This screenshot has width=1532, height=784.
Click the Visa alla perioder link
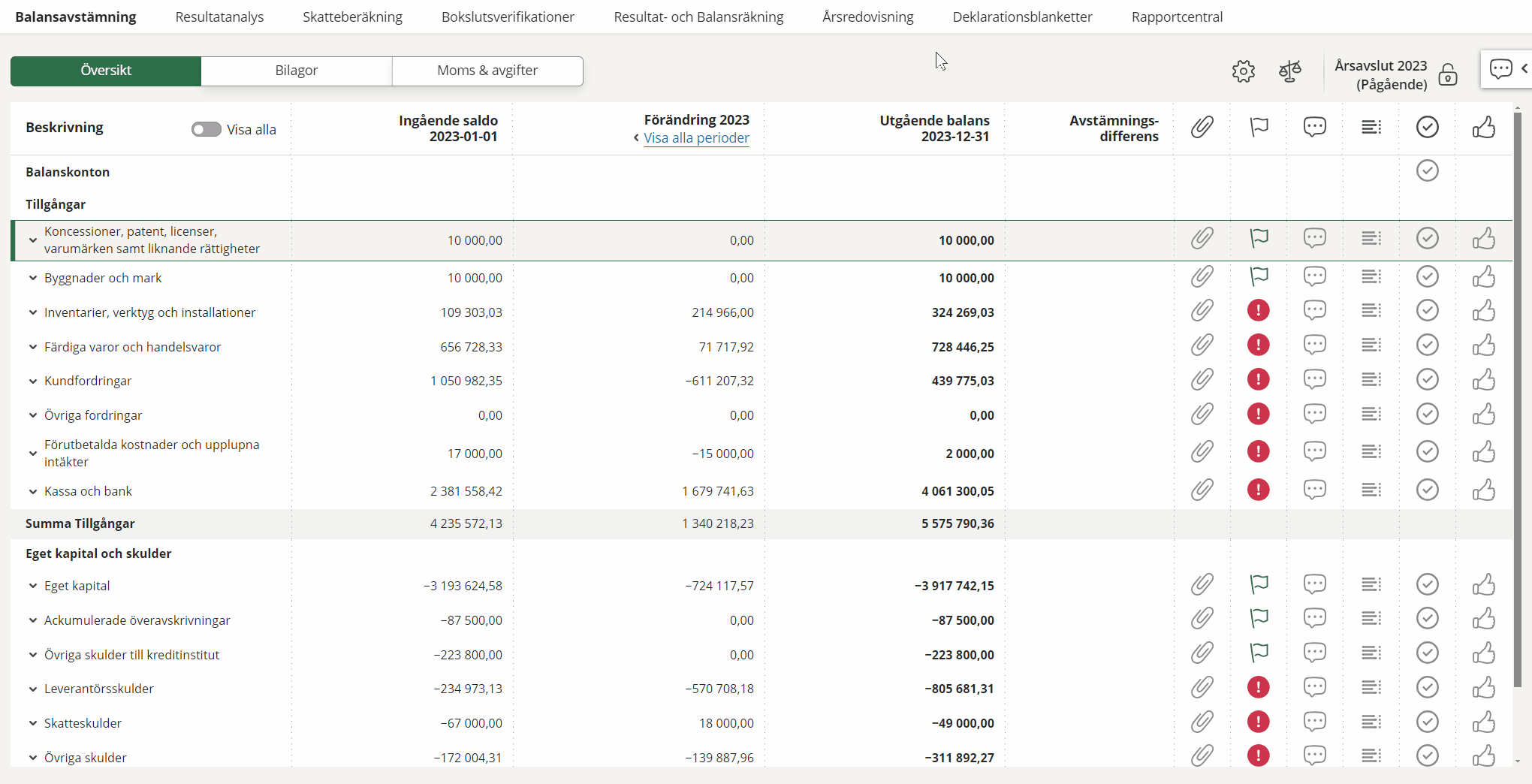click(696, 138)
